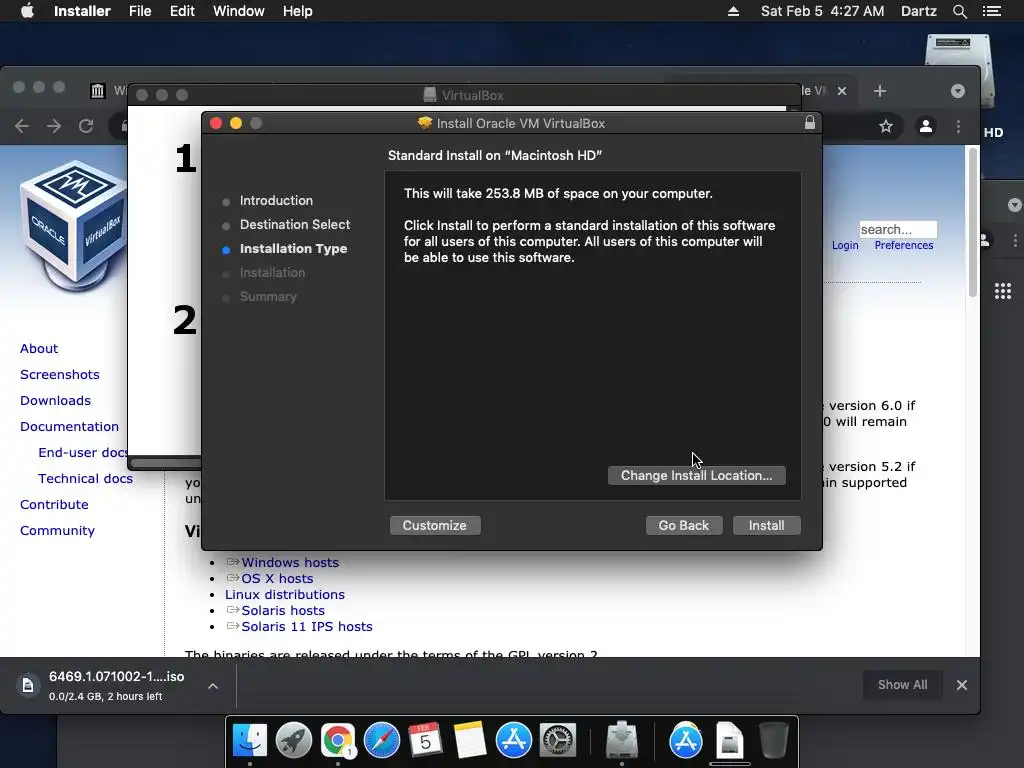Reload the page in Chrome
This screenshot has height=768, width=1024.
[86, 126]
